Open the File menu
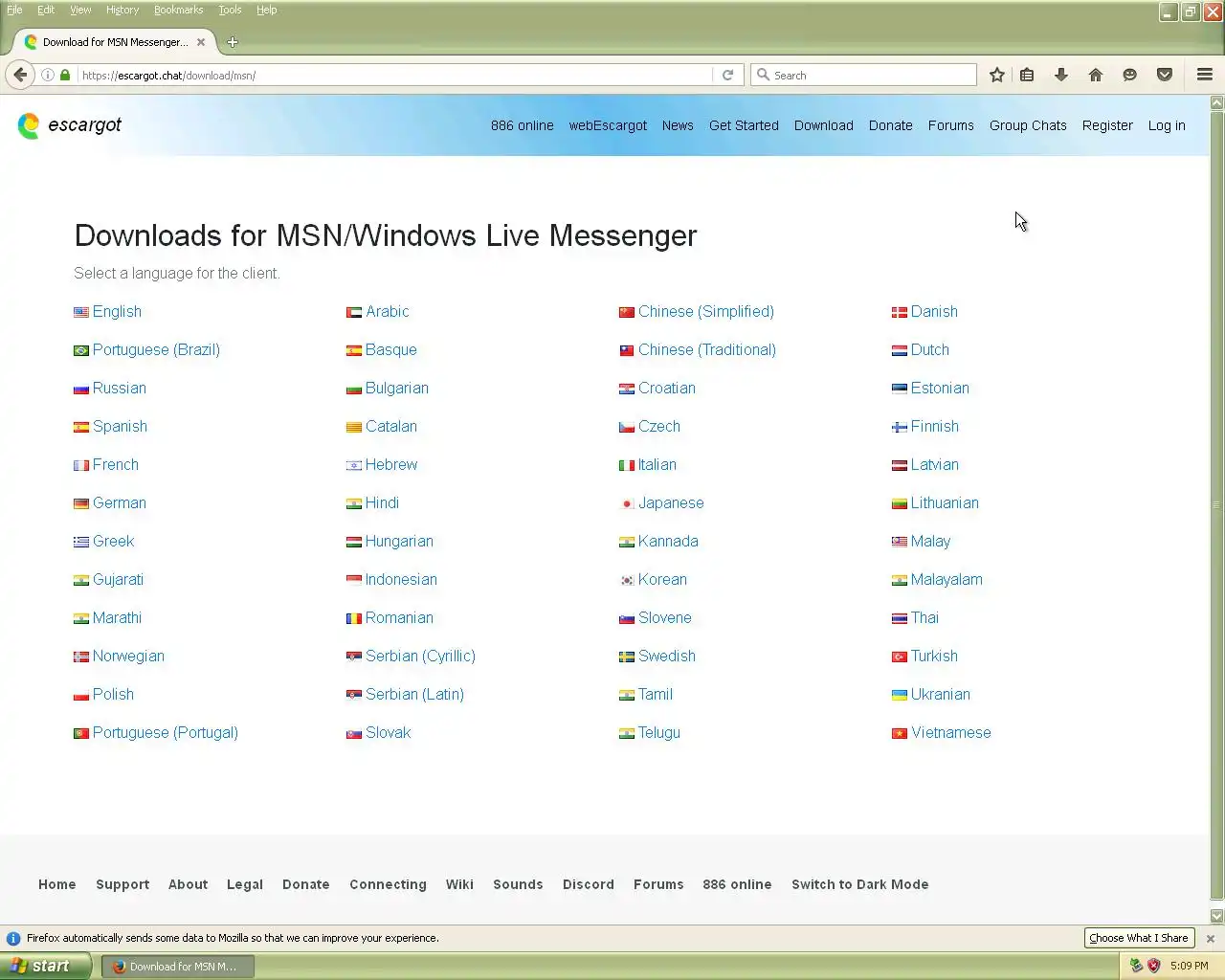 14,10
